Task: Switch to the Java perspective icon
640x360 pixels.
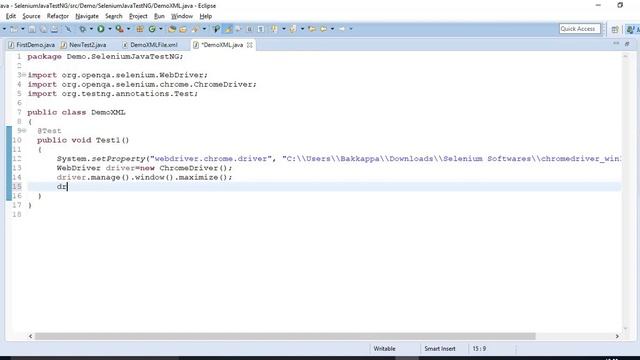Action: point(631,29)
